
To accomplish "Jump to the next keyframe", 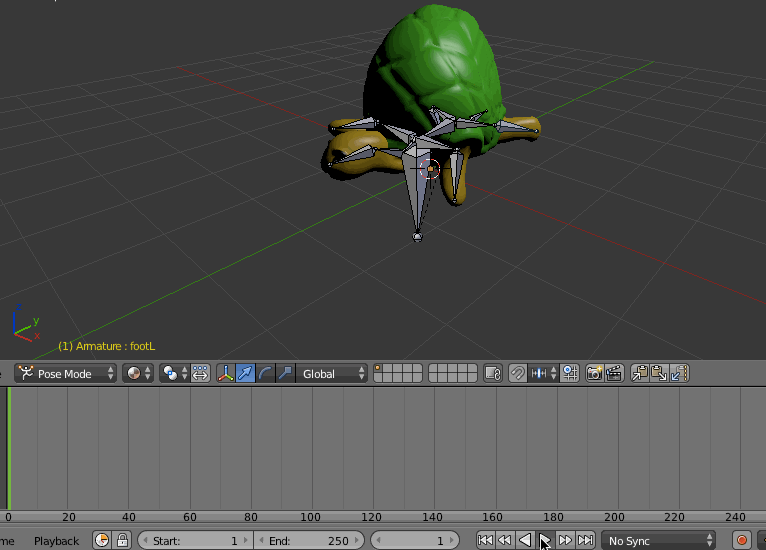I will [565, 540].
